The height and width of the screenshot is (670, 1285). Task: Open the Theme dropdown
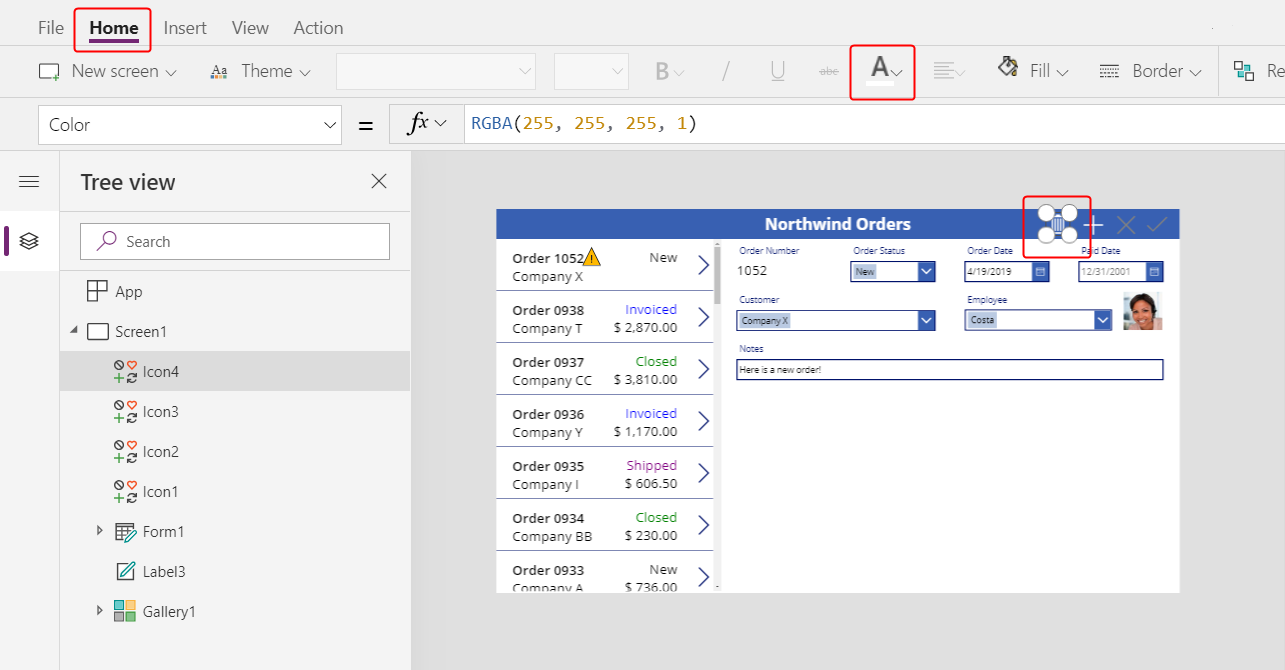click(x=260, y=71)
